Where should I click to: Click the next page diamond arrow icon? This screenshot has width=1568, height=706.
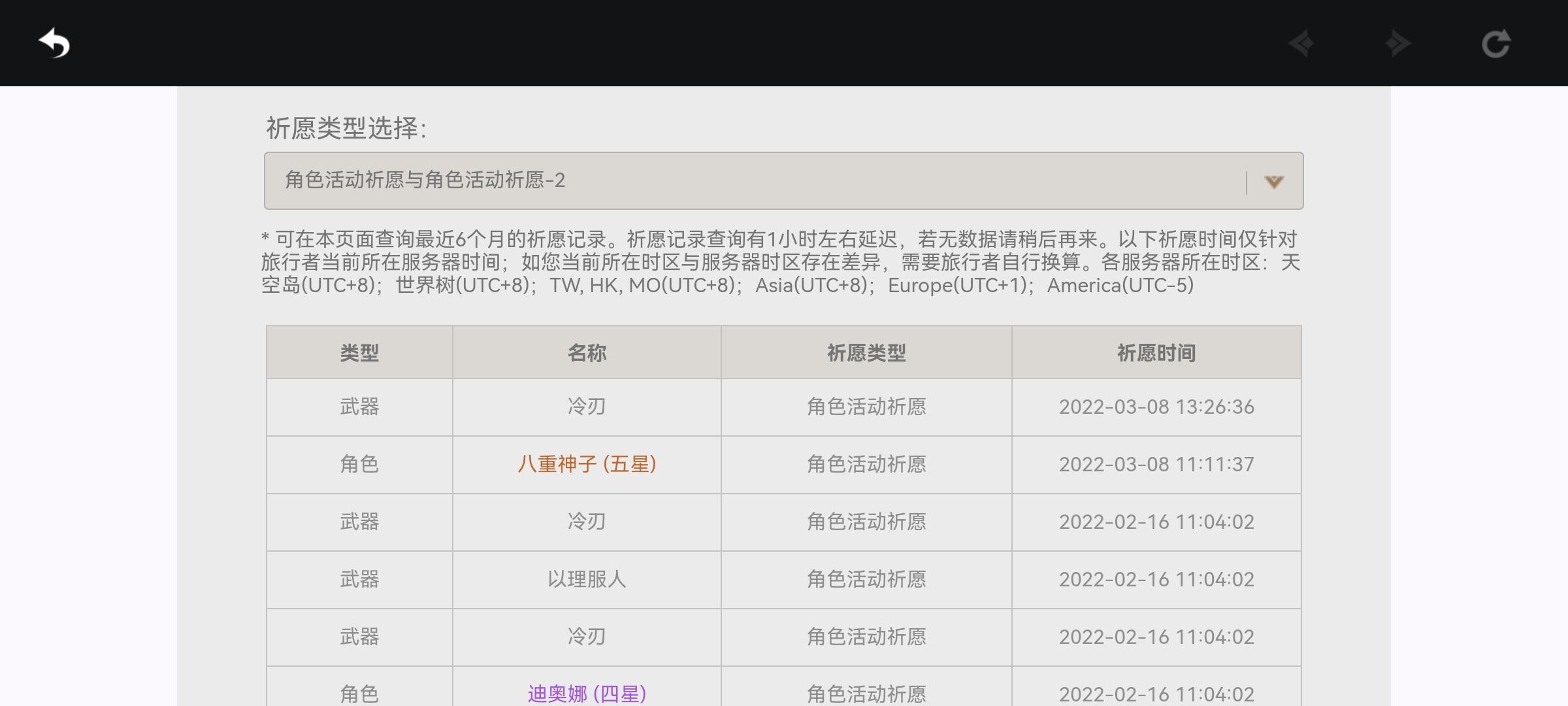[1397, 44]
